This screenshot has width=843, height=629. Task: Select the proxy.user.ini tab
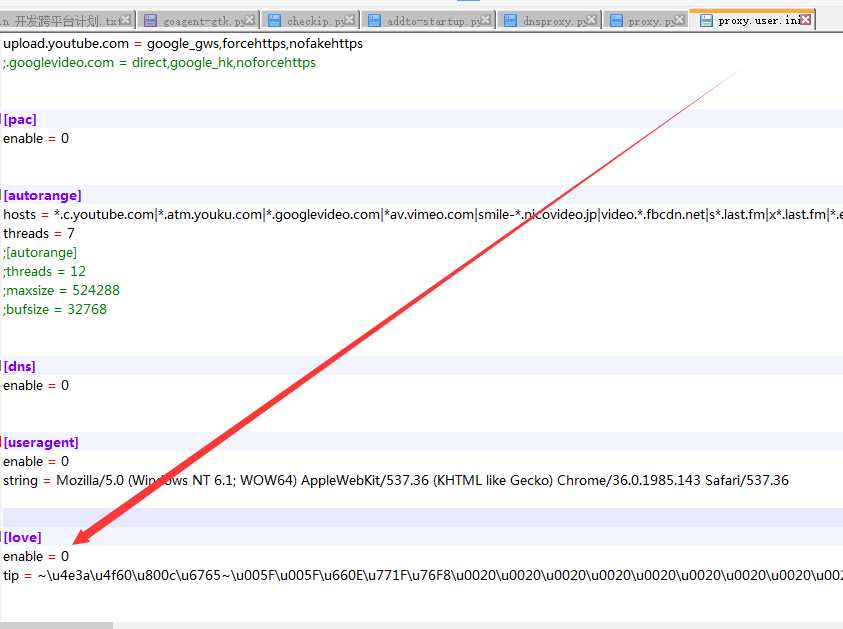click(753, 20)
